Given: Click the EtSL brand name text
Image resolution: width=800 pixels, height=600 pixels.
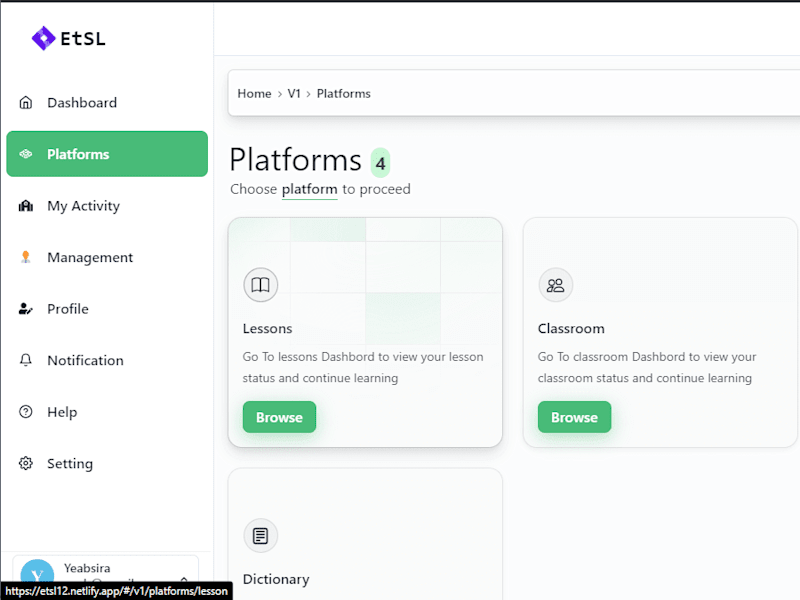Looking at the screenshot, I should pos(83,39).
